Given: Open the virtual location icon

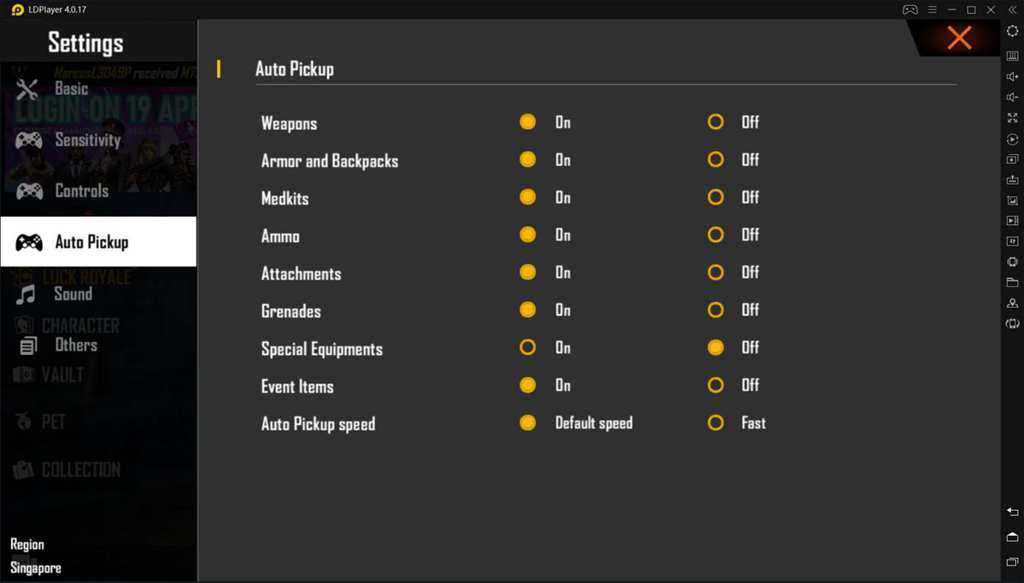Looking at the screenshot, I should [x=1011, y=303].
